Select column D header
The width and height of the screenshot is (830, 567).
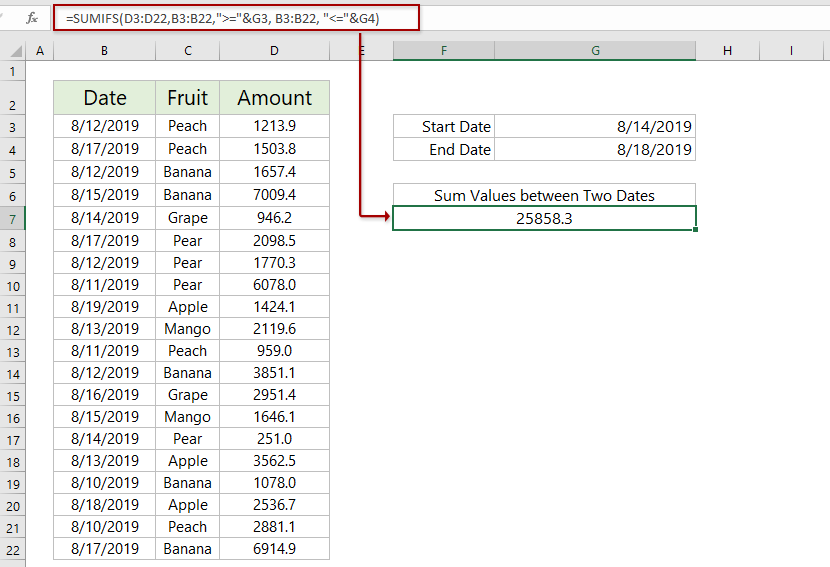click(275, 51)
